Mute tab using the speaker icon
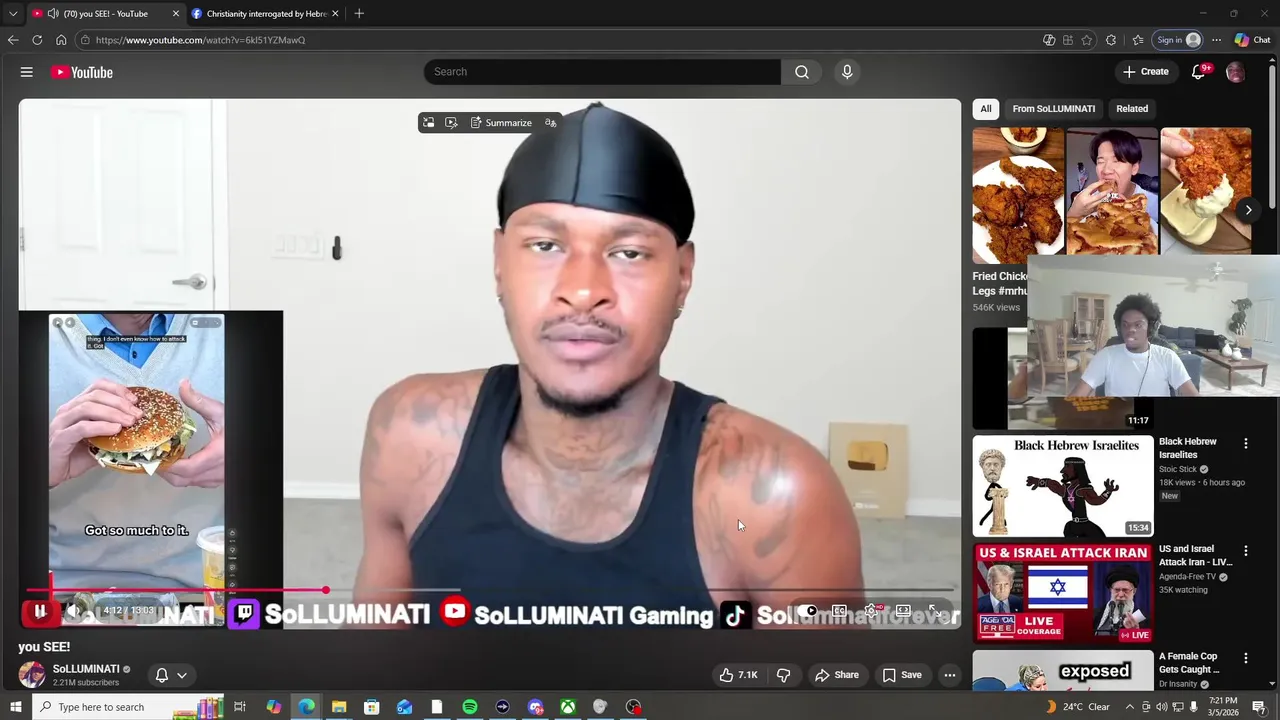Viewport: 1280px width, 720px height. tap(52, 14)
